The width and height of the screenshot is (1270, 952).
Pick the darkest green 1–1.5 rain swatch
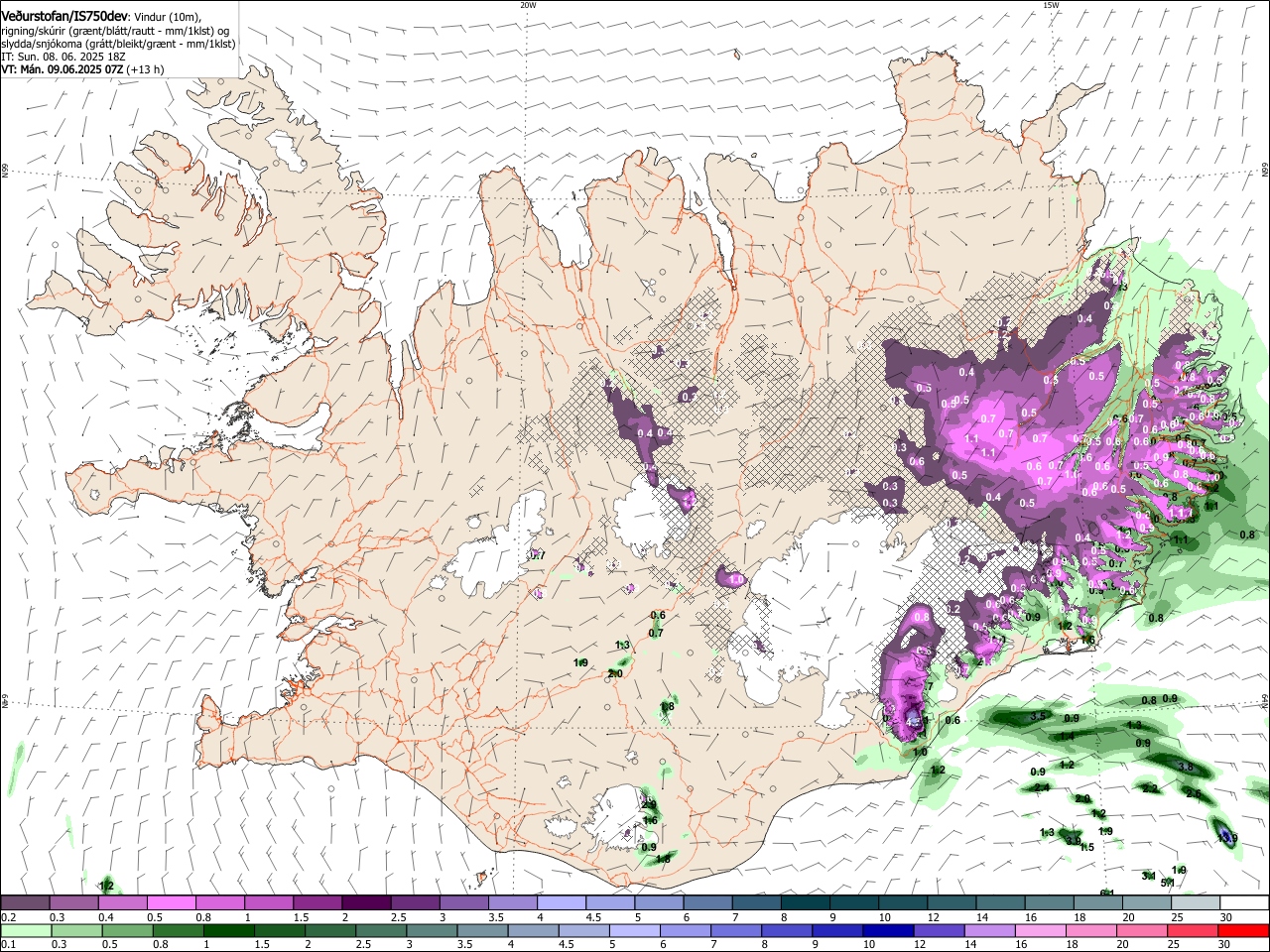click(227, 930)
